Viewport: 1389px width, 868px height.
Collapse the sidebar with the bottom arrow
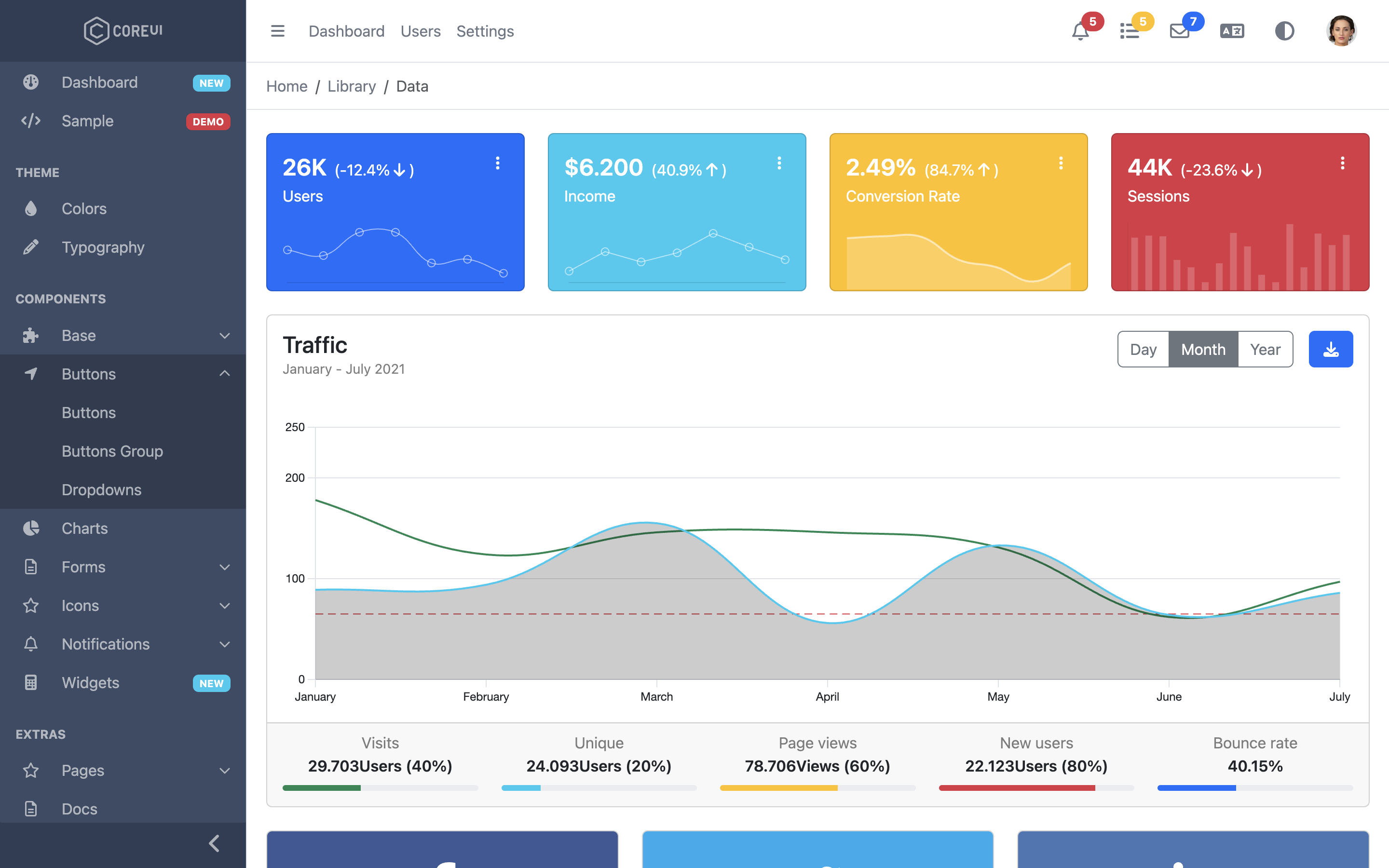coord(214,843)
